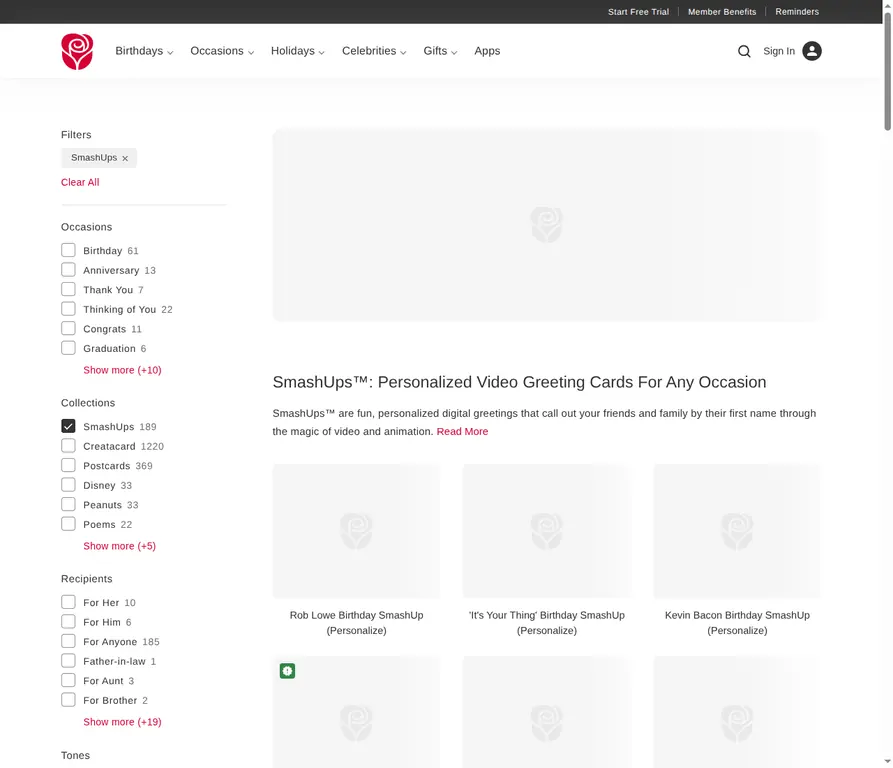The height and width of the screenshot is (768, 893).
Task: Open the Rob Lowe Birthday SmashUp title
Action: tap(357, 623)
